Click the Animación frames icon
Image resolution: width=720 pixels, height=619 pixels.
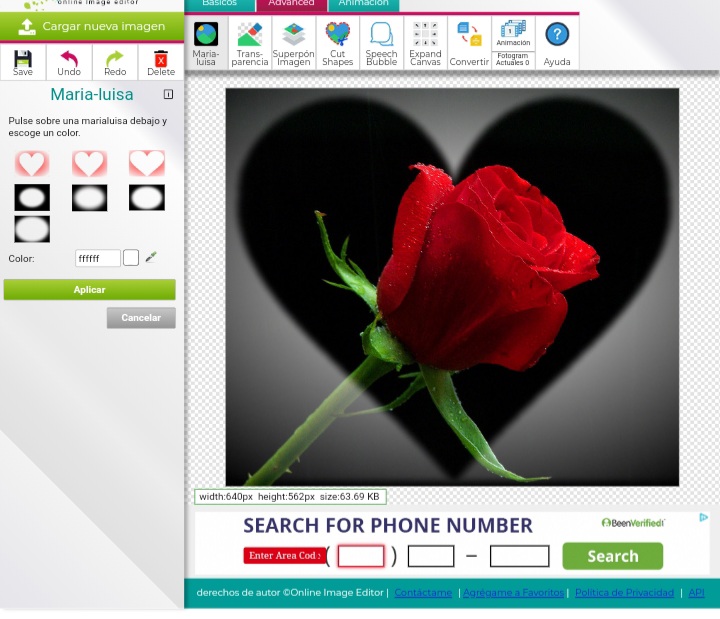coord(513,34)
